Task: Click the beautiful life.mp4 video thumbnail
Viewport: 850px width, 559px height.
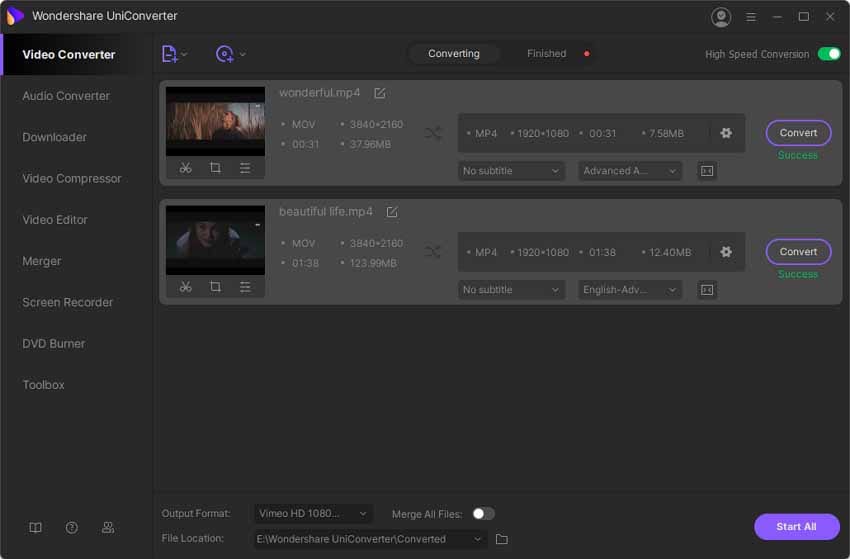Action: [215, 240]
